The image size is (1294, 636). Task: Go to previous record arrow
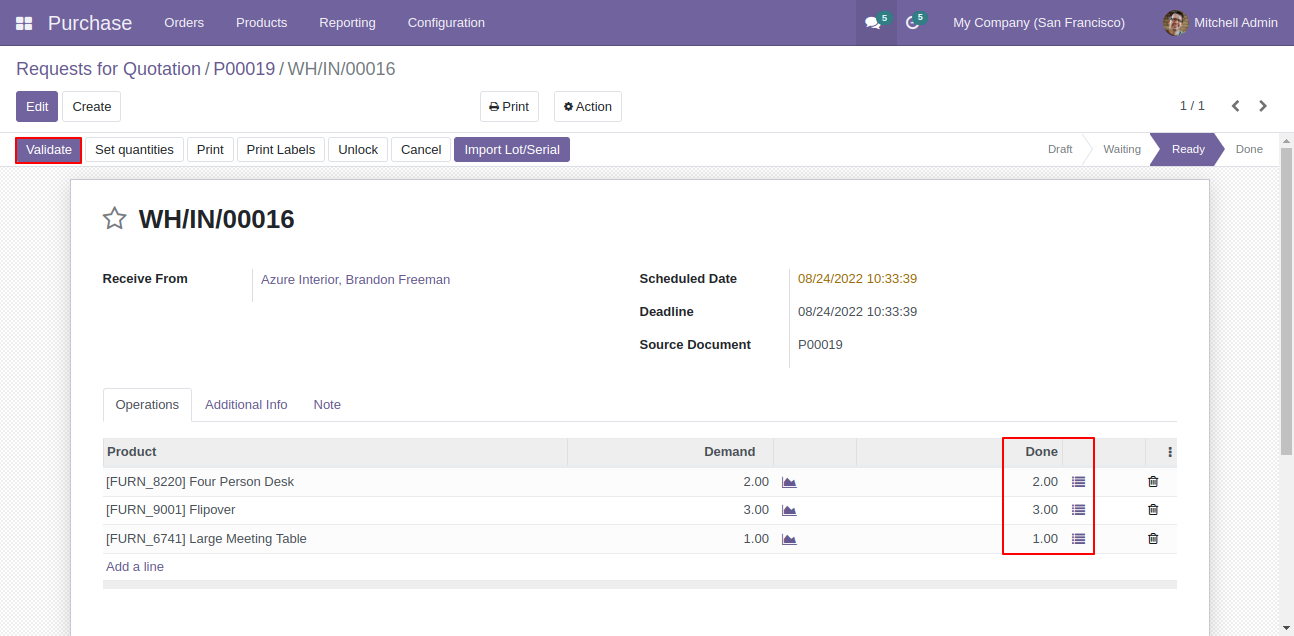(1236, 106)
